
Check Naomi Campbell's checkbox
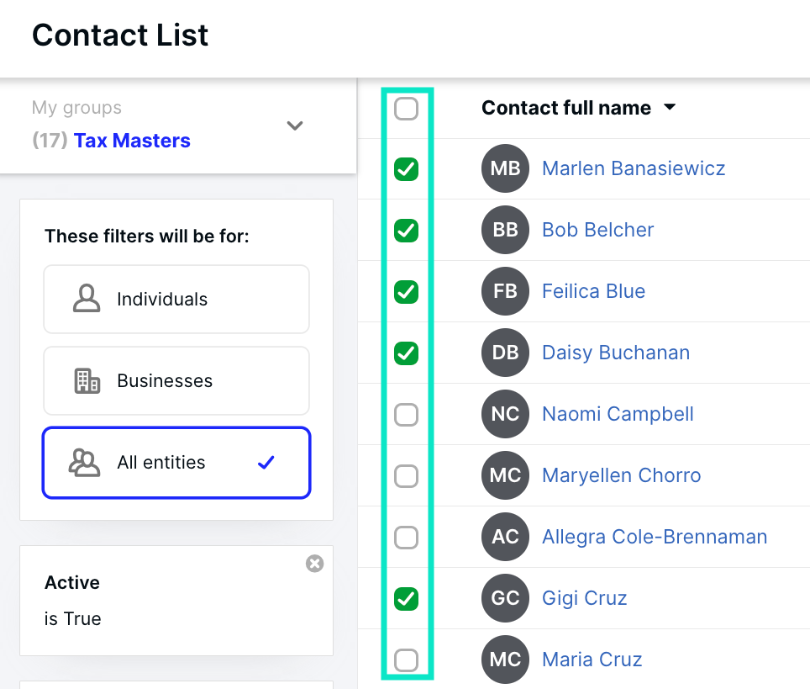406,415
